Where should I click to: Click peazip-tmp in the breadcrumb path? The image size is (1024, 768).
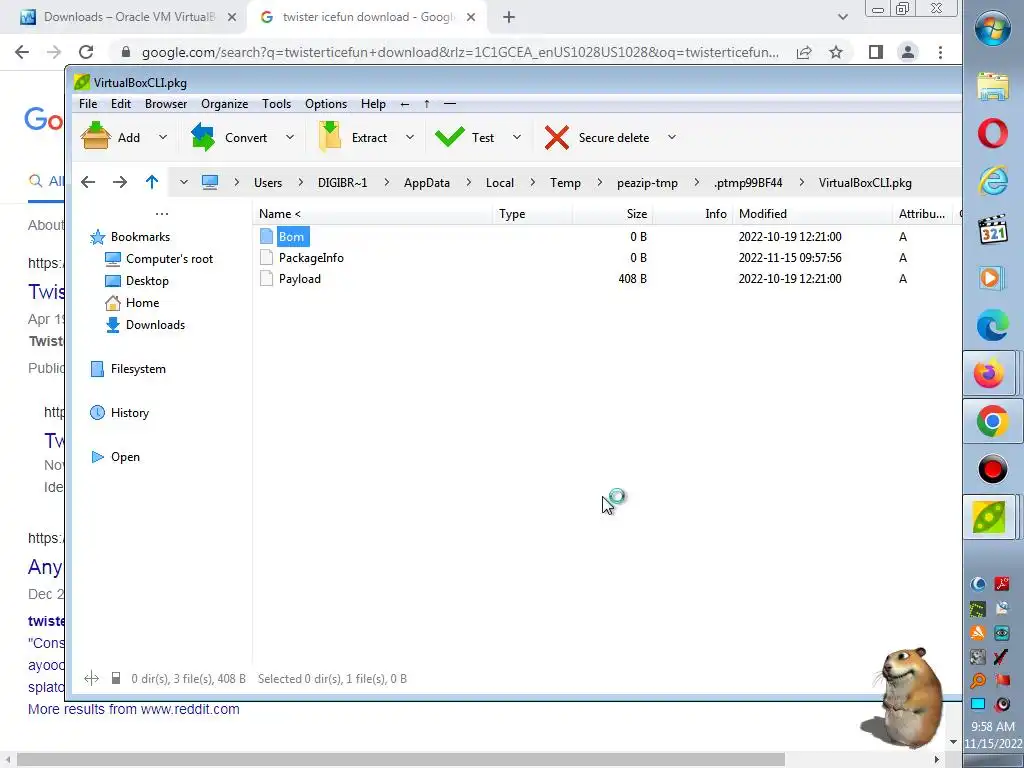(647, 183)
